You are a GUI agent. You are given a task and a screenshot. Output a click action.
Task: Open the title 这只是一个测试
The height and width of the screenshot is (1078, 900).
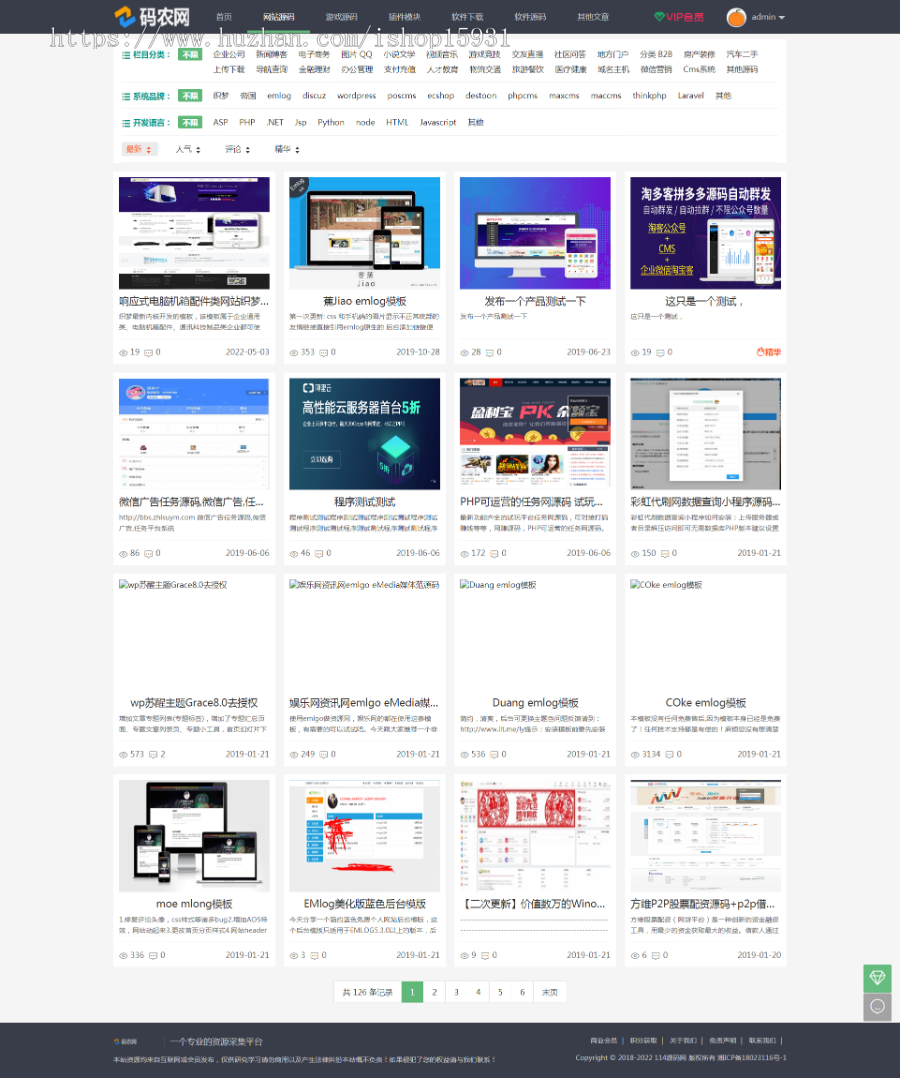tap(704, 301)
